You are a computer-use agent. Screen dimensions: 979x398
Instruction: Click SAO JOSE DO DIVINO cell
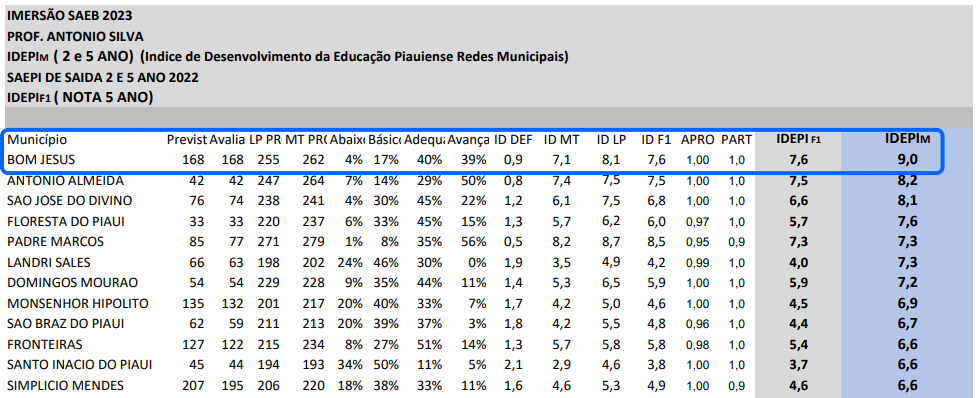[70, 201]
